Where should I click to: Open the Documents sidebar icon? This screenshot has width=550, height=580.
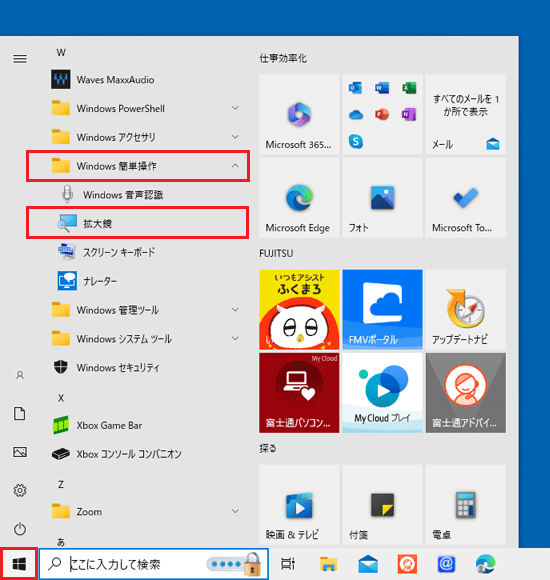point(20,414)
